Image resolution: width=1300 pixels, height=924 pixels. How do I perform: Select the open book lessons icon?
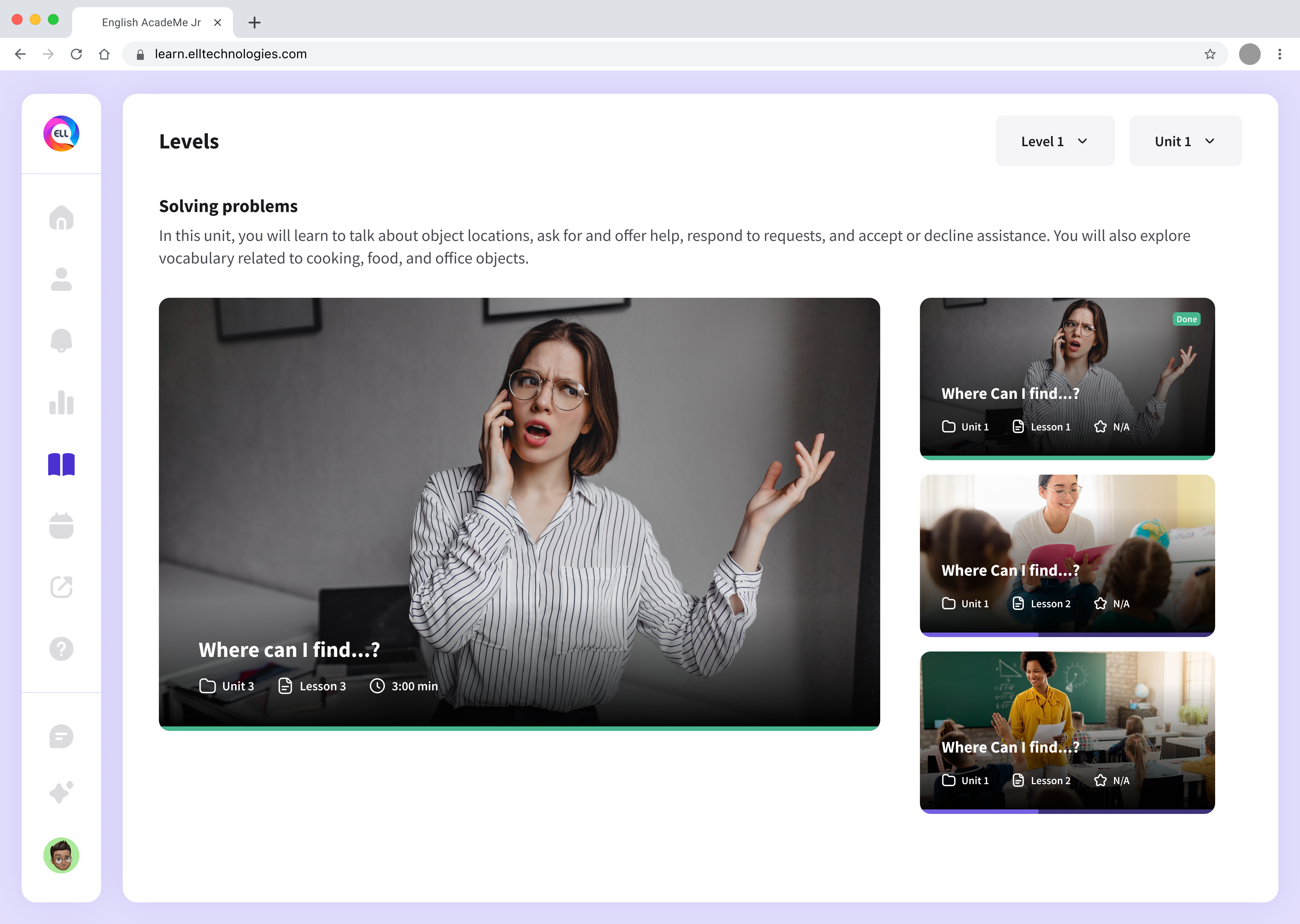pos(61,464)
